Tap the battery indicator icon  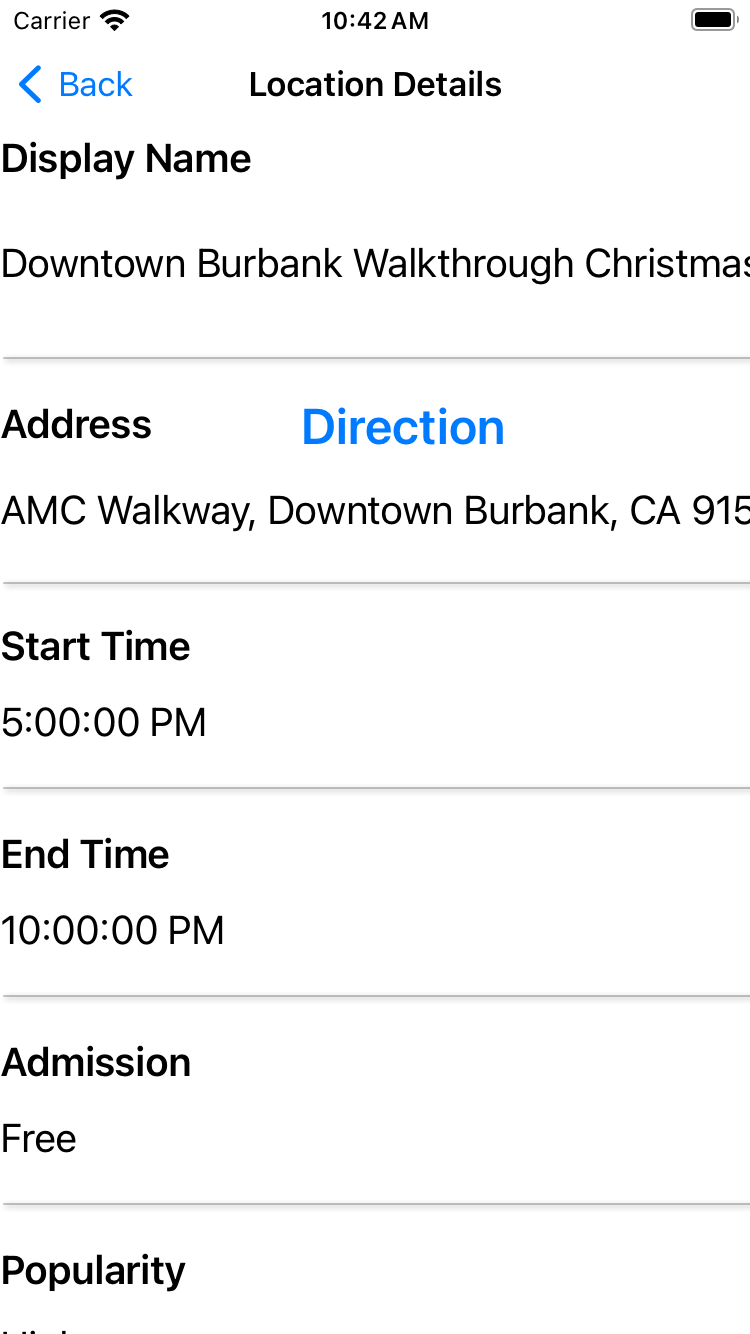point(713,21)
